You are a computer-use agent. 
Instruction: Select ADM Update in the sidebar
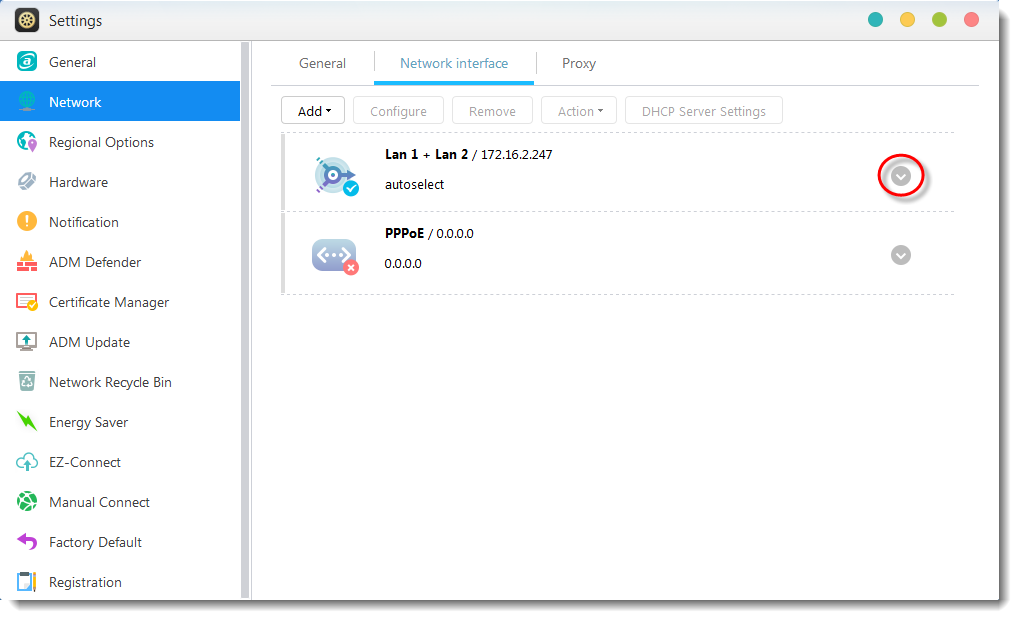tap(120, 341)
